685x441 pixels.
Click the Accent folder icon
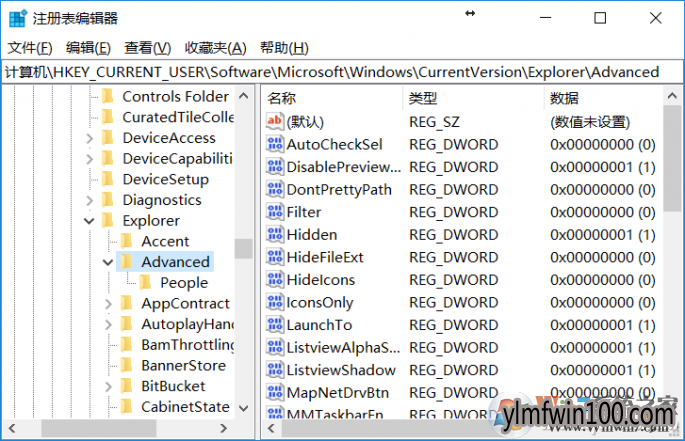click(127, 241)
